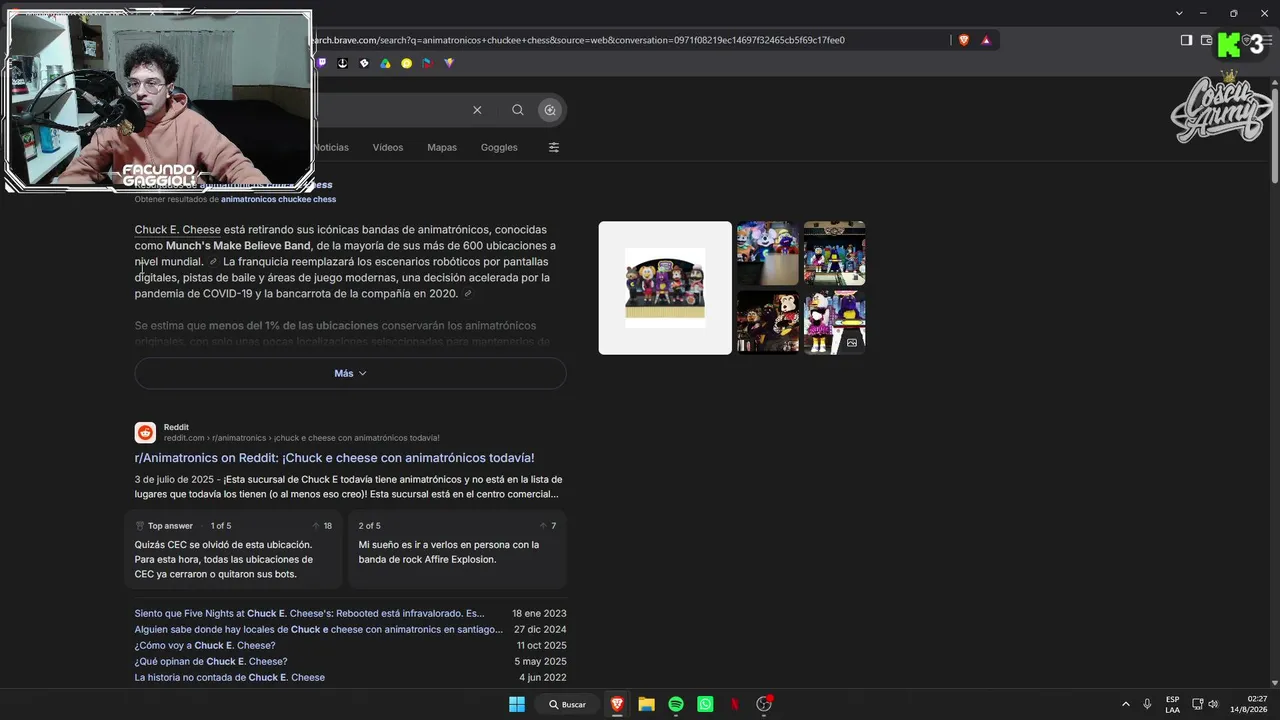Open Windows Start menu
Image resolution: width=1280 pixels, height=720 pixels.
point(517,704)
